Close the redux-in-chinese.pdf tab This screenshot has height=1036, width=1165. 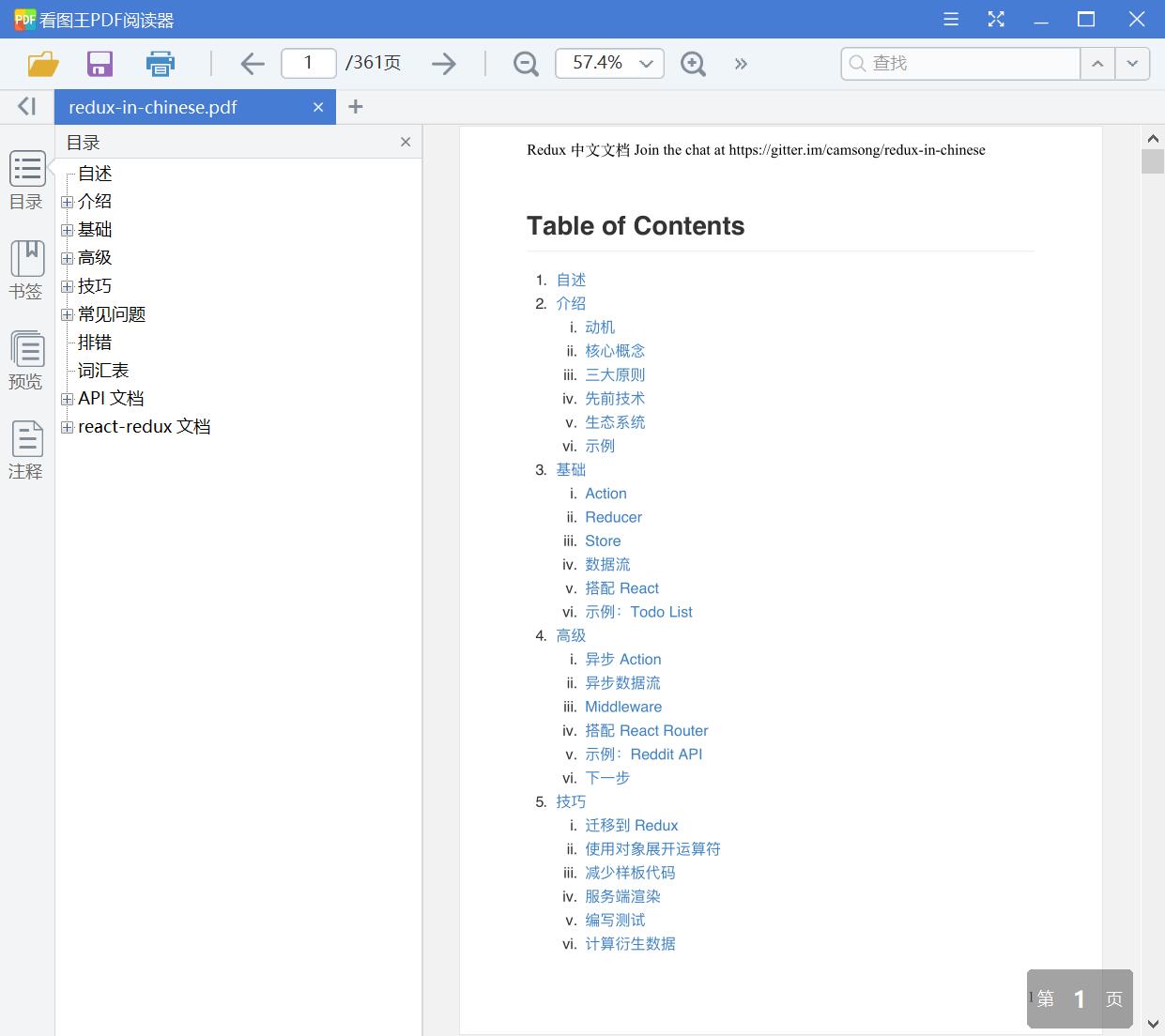(318, 107)
